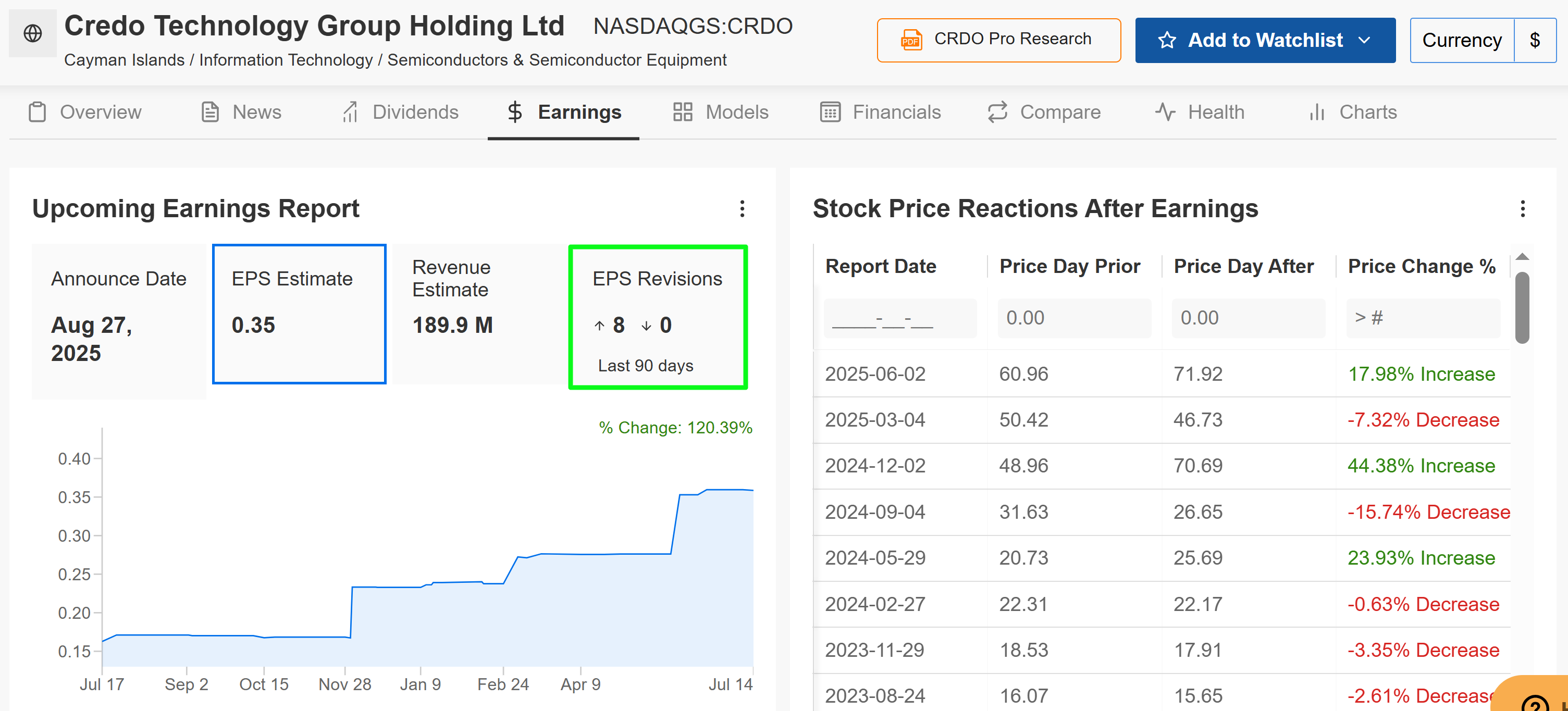Open Stock Price Reactions options menu

(1522, 209)
